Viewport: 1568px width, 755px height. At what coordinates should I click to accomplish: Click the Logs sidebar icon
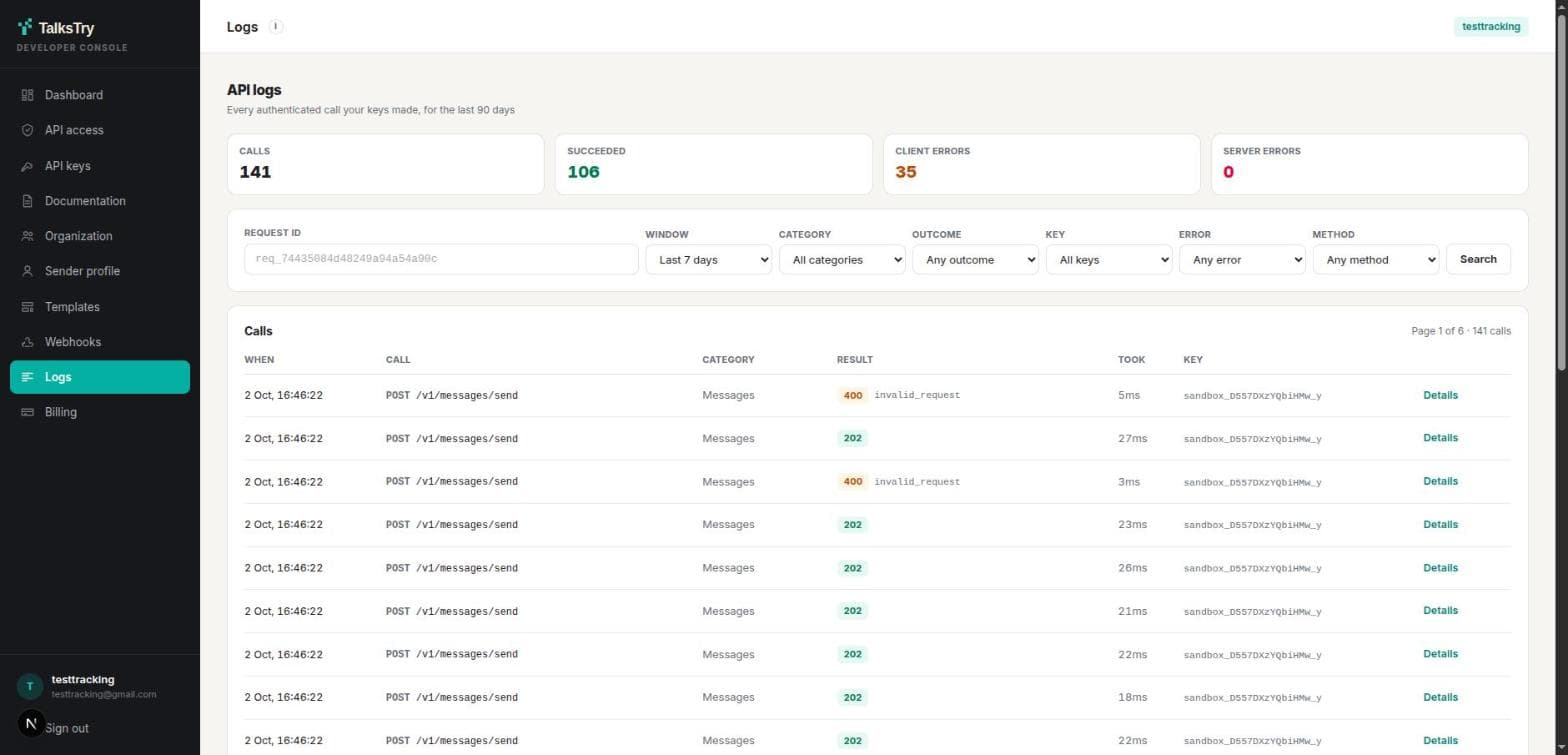[x=27, y=377]
